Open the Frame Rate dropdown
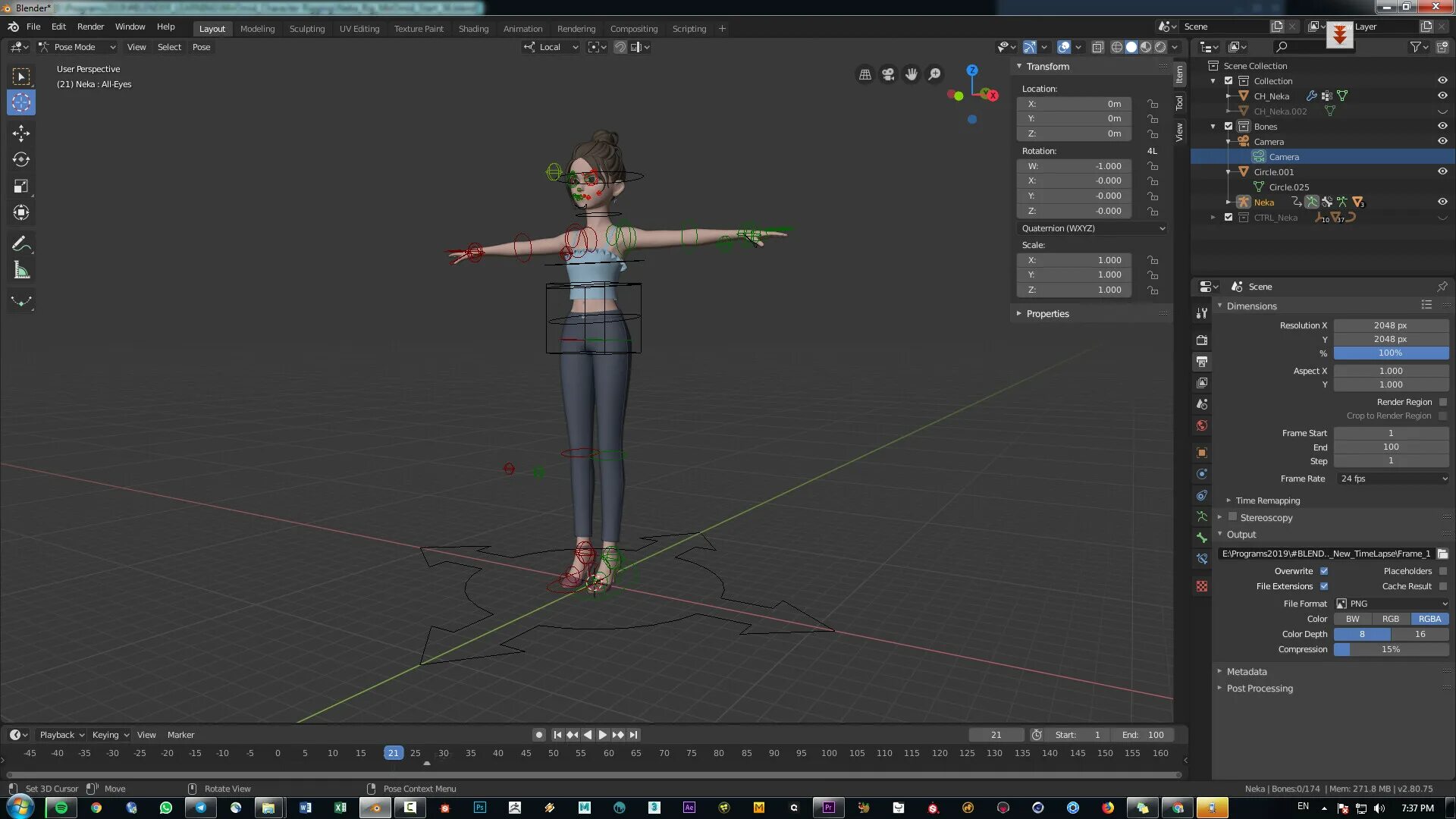The height and width of the screenshot is (819, 1456). click(x=1392, y=479)
